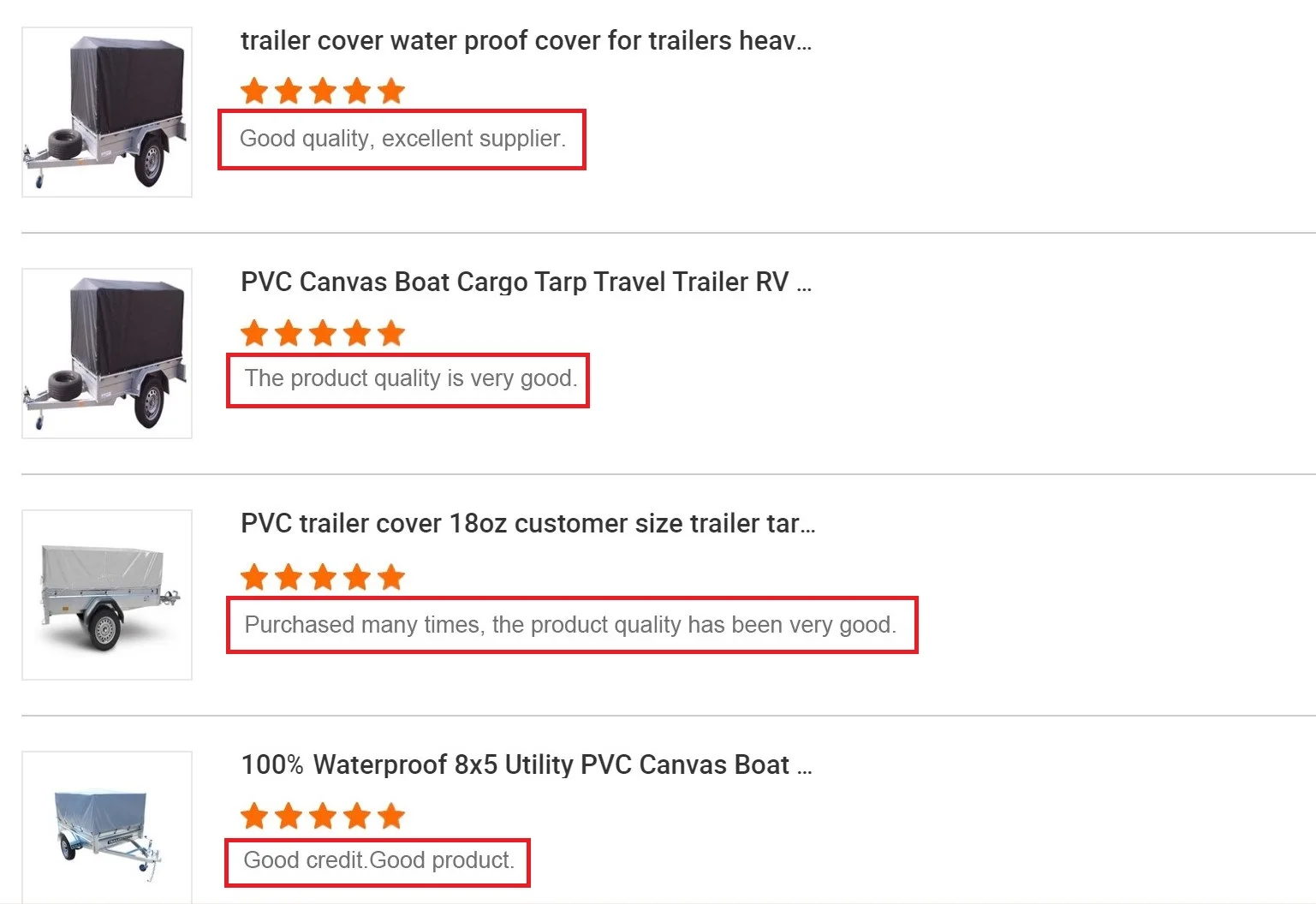Screen dimensions: 1316x904
Task: Click first star under 'trailer cover water proof'
Action: tap(254, 91)
